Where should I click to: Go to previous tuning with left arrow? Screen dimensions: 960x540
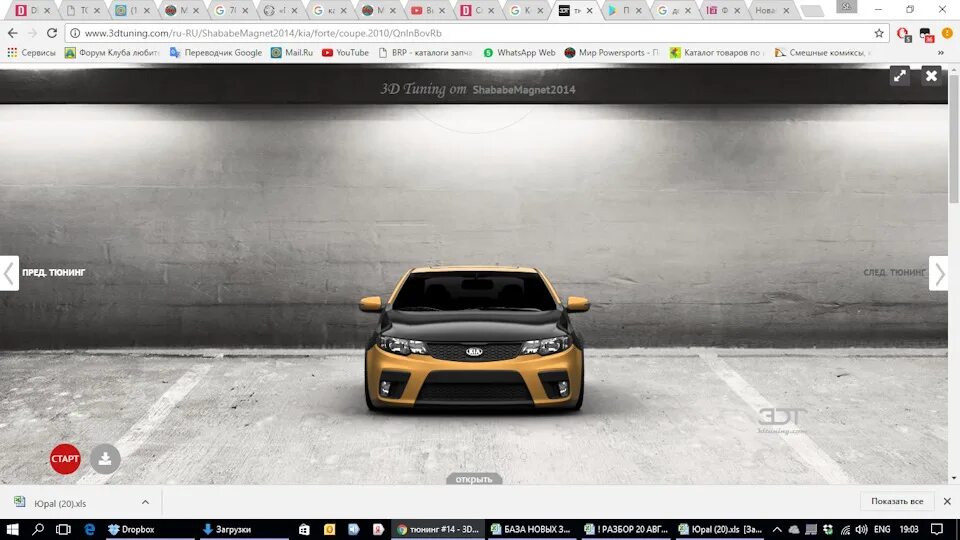pos(9,273)
